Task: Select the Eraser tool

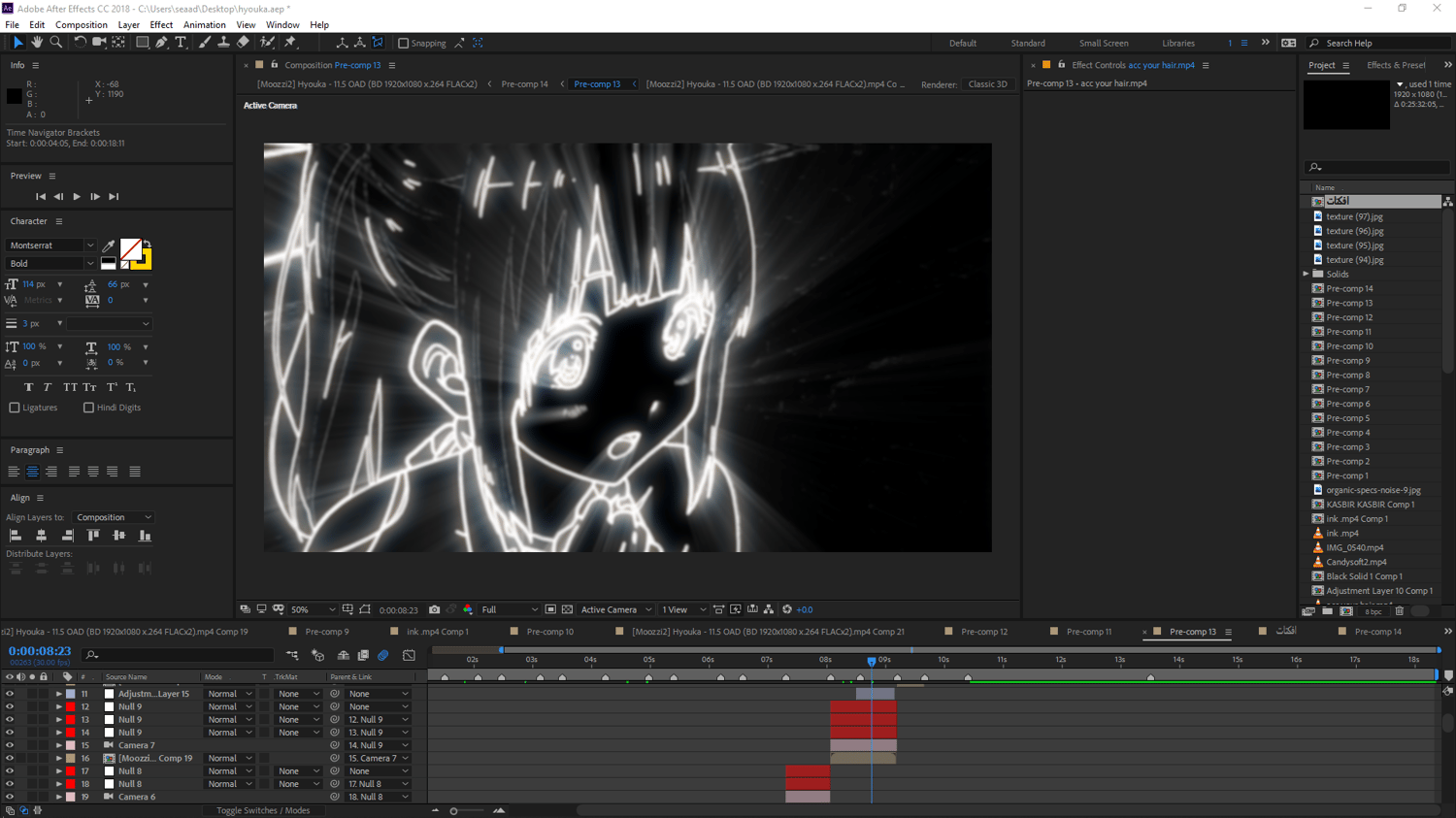Action: click(243, 43)
